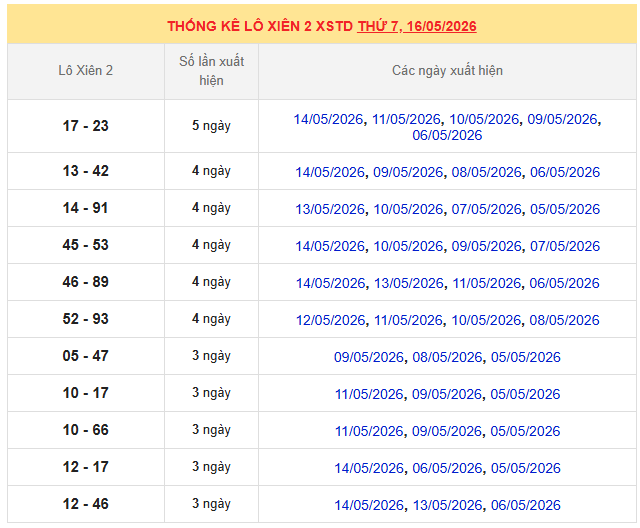Open 10/05/2026 in the 52 - 93 row
This screenshot has height=528, width=640.
coord(486,320)
